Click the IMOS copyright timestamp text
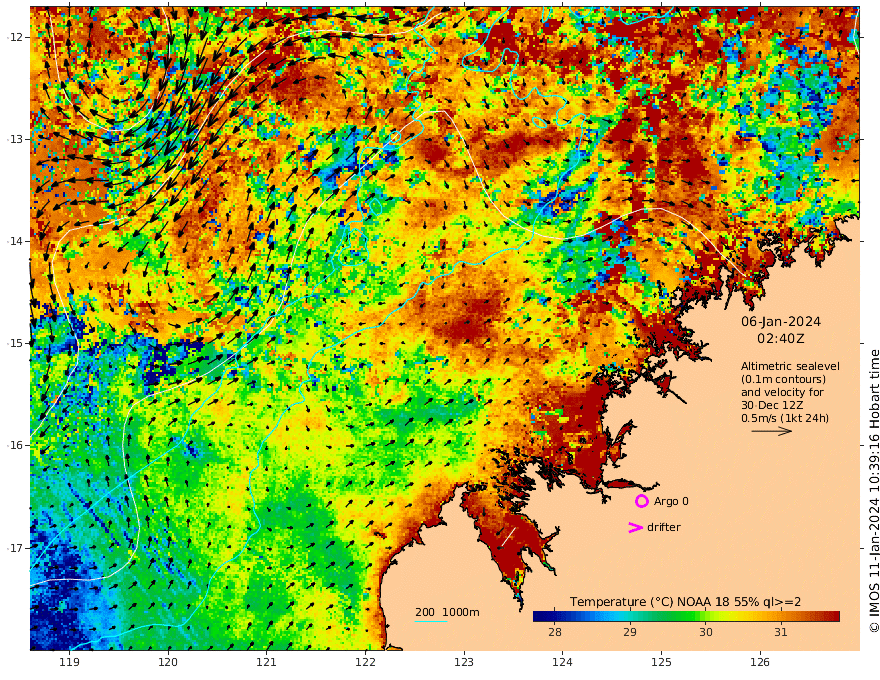Image resolution: width=880 pixels, height=680 pixels. (874, 491)
